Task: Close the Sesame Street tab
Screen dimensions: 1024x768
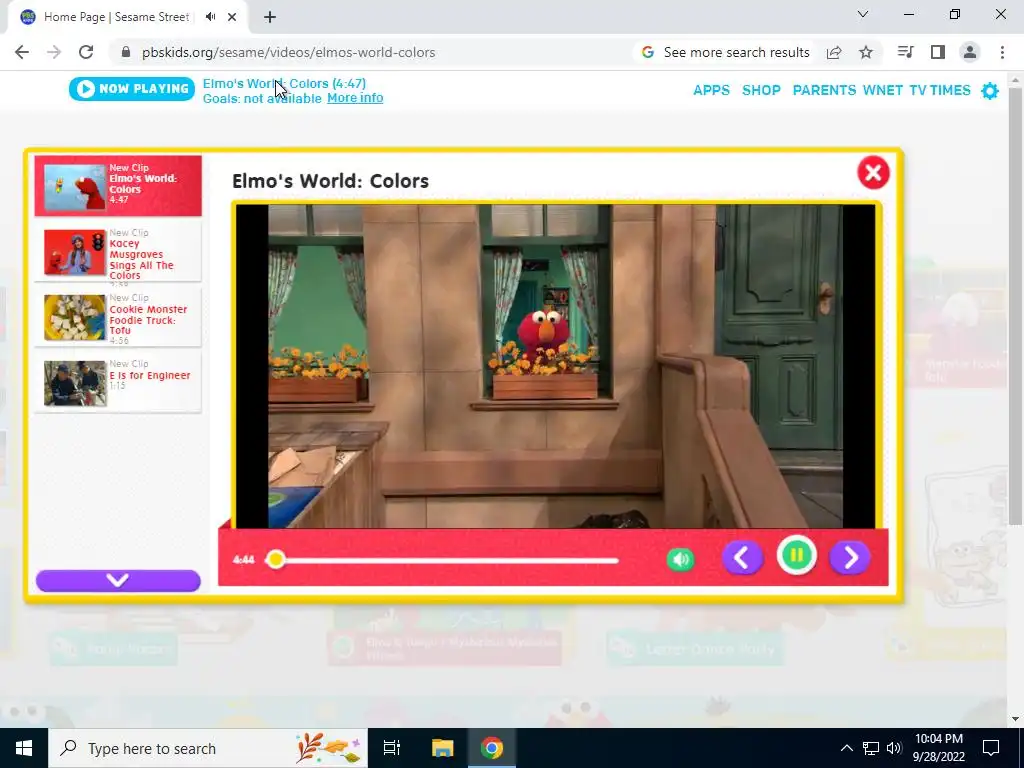Action: (x=232, y=17)
